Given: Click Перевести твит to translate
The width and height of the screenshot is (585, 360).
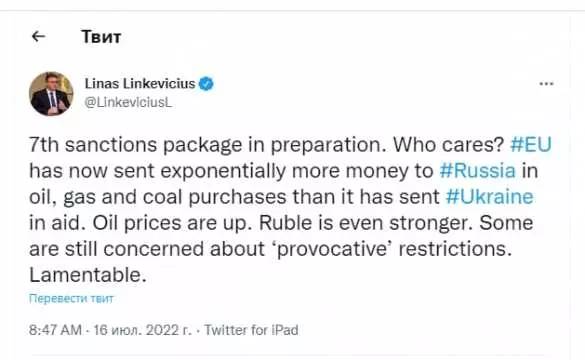Looking at the screenshot, I should pos(71,298).
